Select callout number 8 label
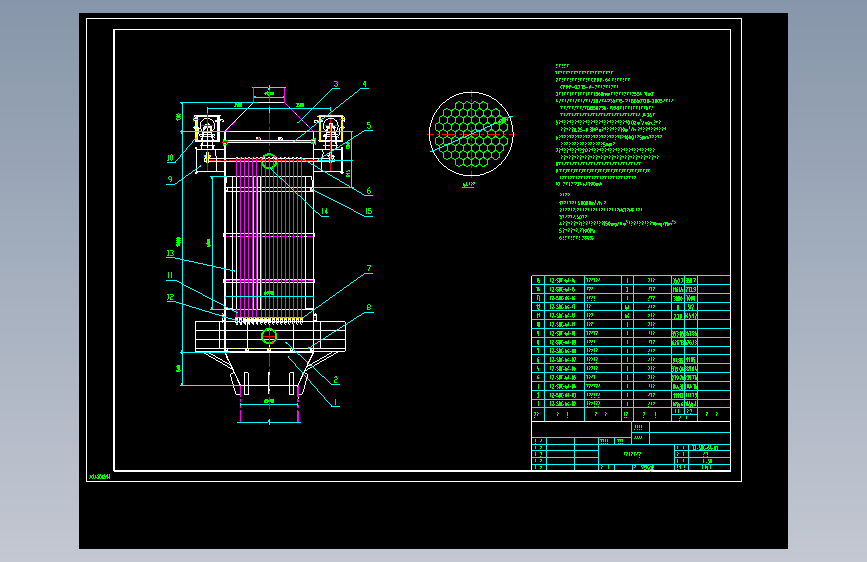This screenshot has height=562, width=867. [x=369, y=308]
